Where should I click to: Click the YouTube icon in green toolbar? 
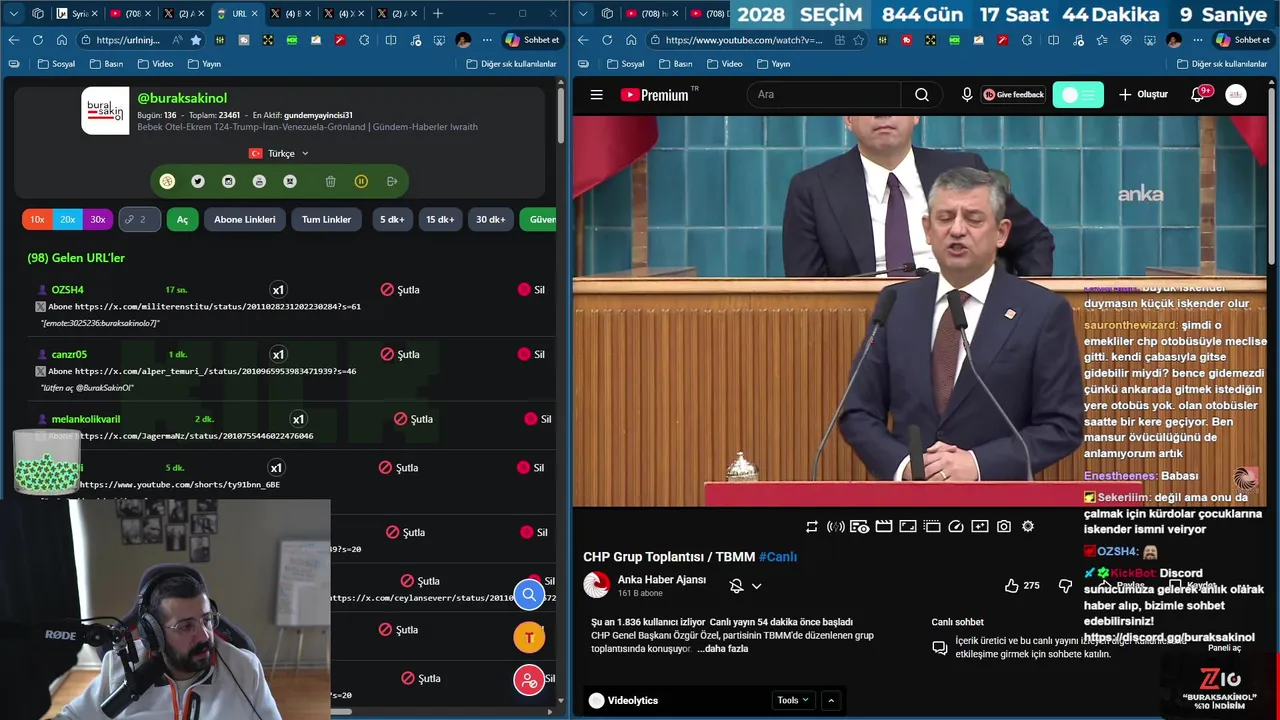259,181
